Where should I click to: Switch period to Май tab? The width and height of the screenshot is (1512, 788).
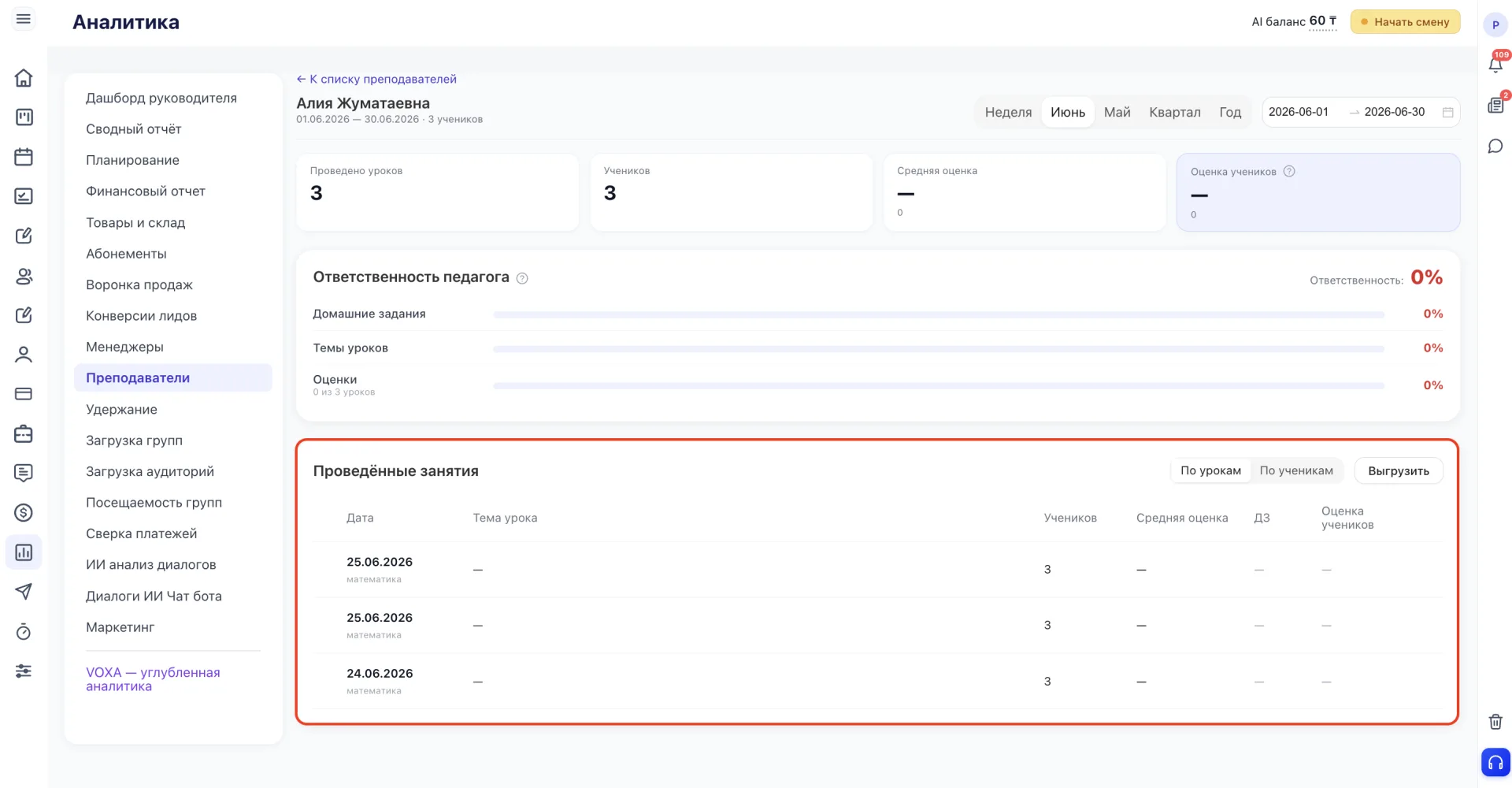point(1117,112)
